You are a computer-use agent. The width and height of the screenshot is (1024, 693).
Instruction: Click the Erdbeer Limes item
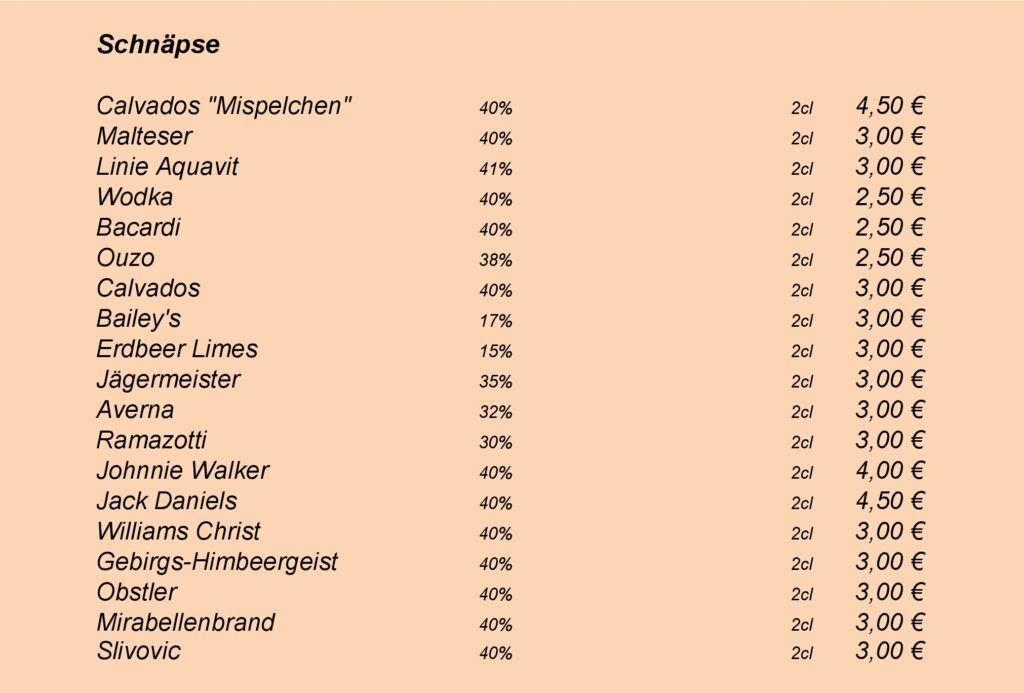pyautogui.click(x=177, y=349)
